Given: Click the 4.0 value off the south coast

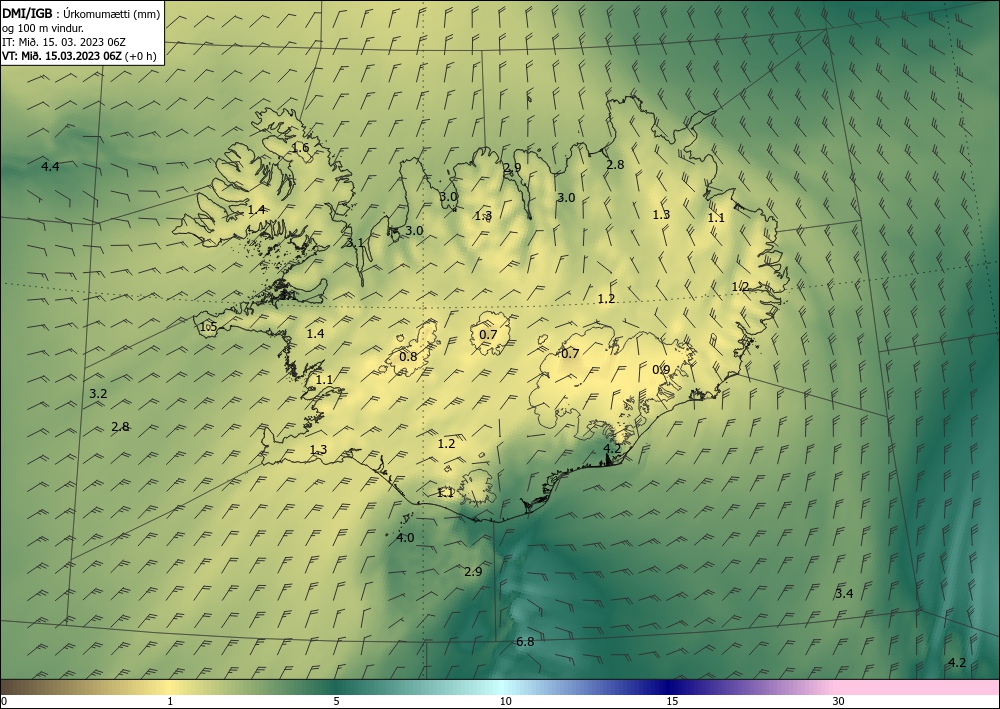Looking at the screenshot, I should pyautogui.click(x=405, y=538).
